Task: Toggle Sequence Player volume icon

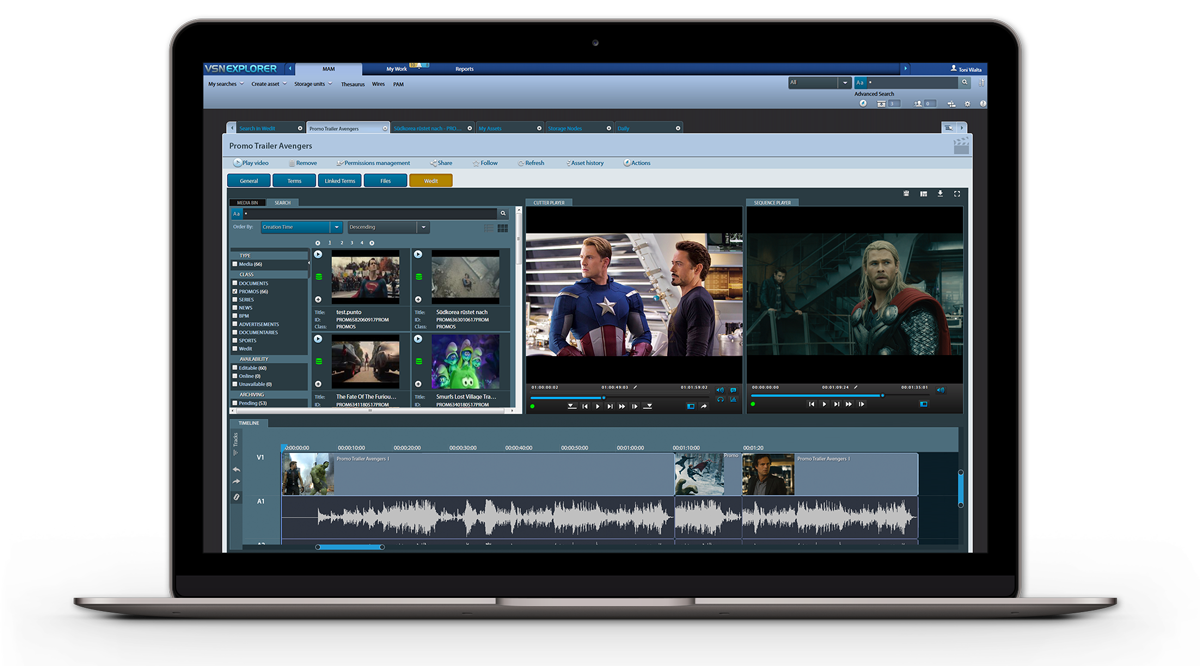Action: coord(941,390)
